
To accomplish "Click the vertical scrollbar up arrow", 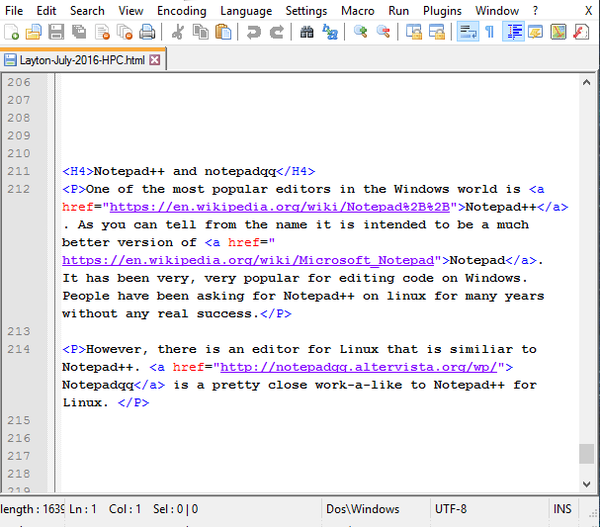I will 586,82.
